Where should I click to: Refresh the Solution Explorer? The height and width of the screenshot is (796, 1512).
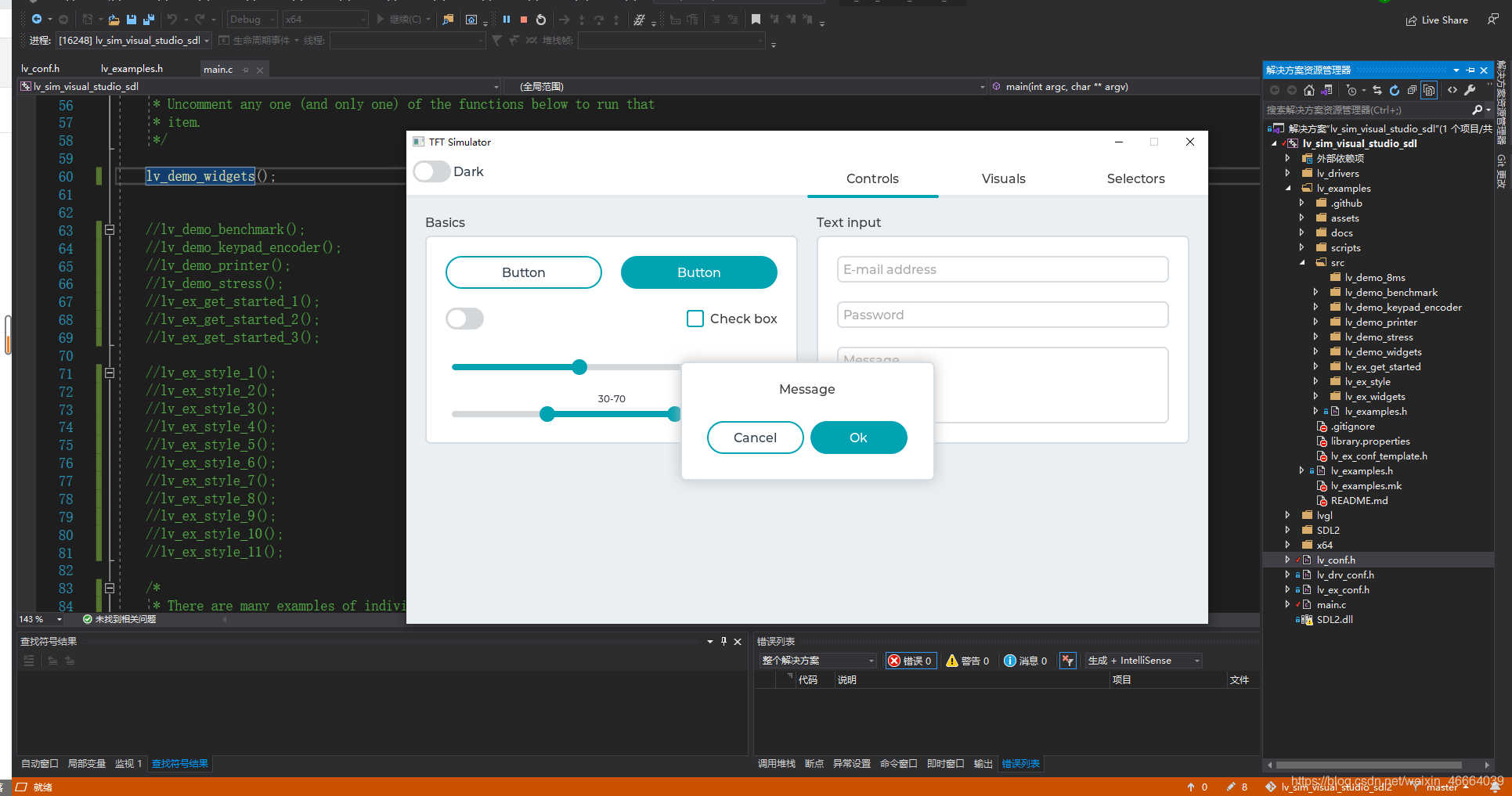(x=1395, y=90)
